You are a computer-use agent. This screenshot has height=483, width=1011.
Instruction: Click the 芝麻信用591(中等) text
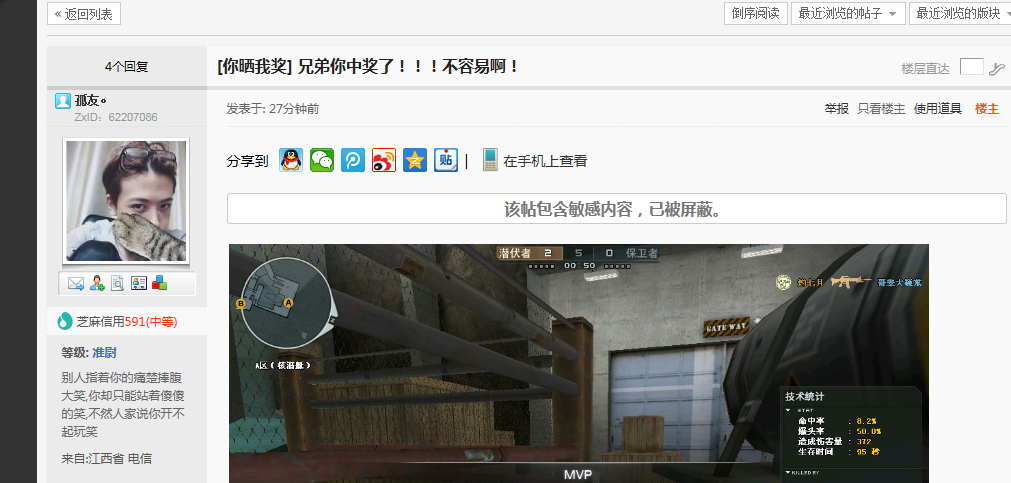(x=127, y=321)
